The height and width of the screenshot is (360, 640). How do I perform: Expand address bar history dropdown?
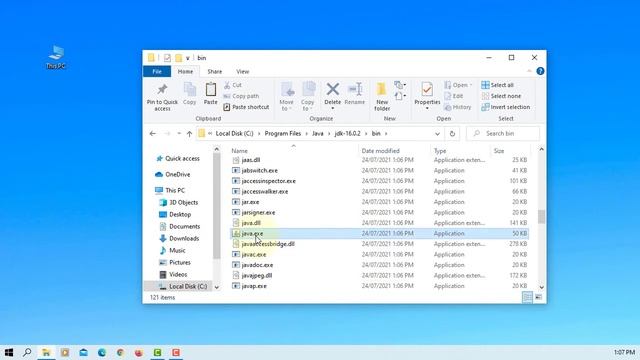click(437, 133)
